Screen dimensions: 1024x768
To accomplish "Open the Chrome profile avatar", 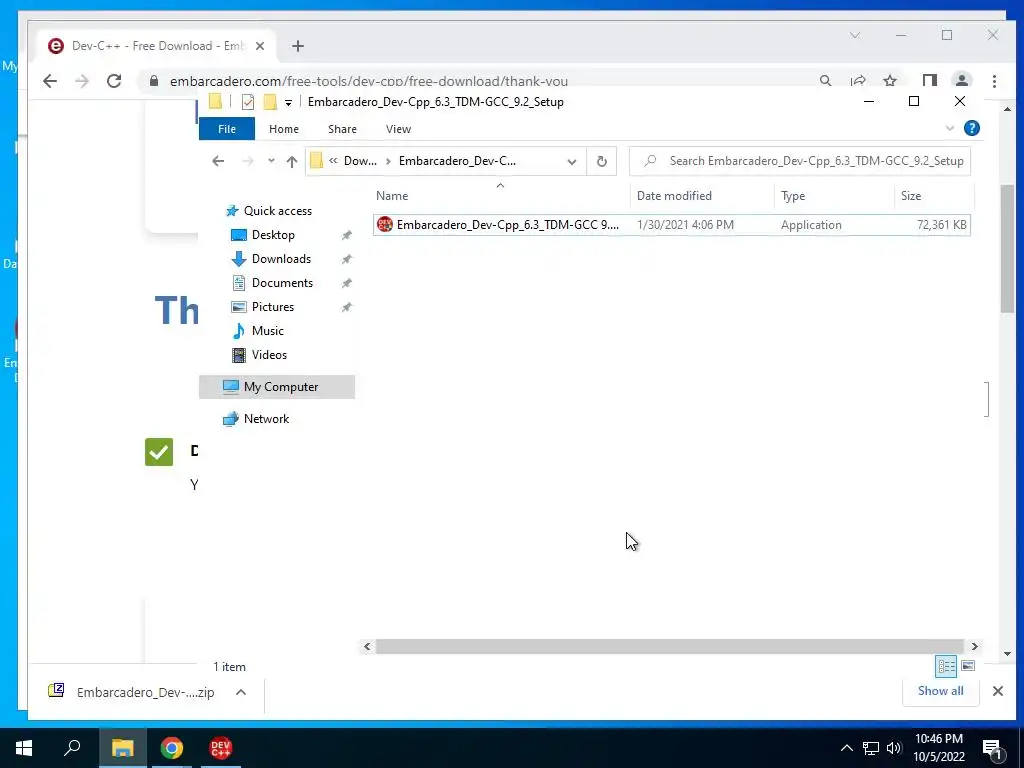I will pyautogui.click(x=961, y=81).
